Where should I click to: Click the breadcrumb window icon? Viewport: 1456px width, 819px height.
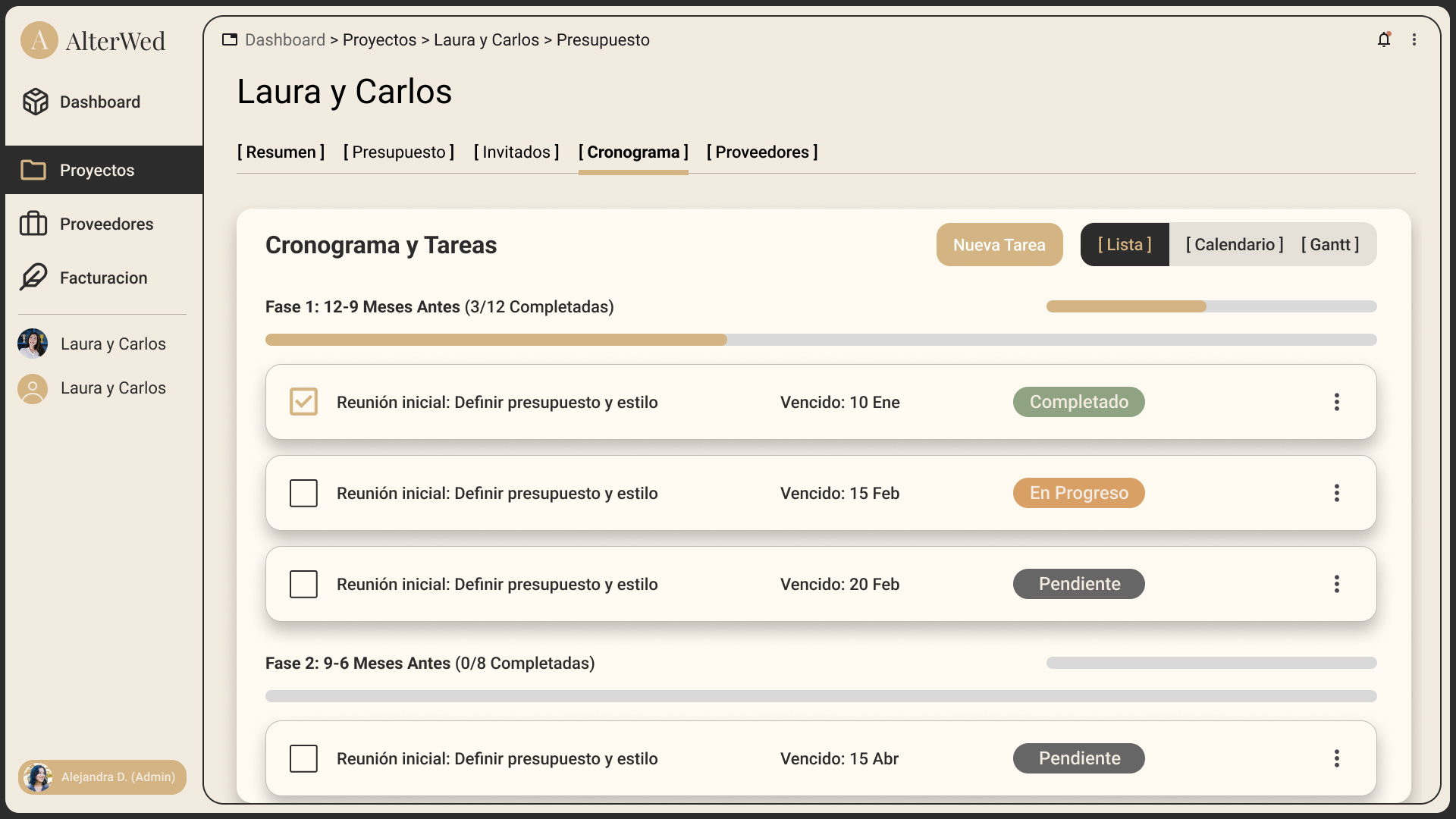pos(230,39)
